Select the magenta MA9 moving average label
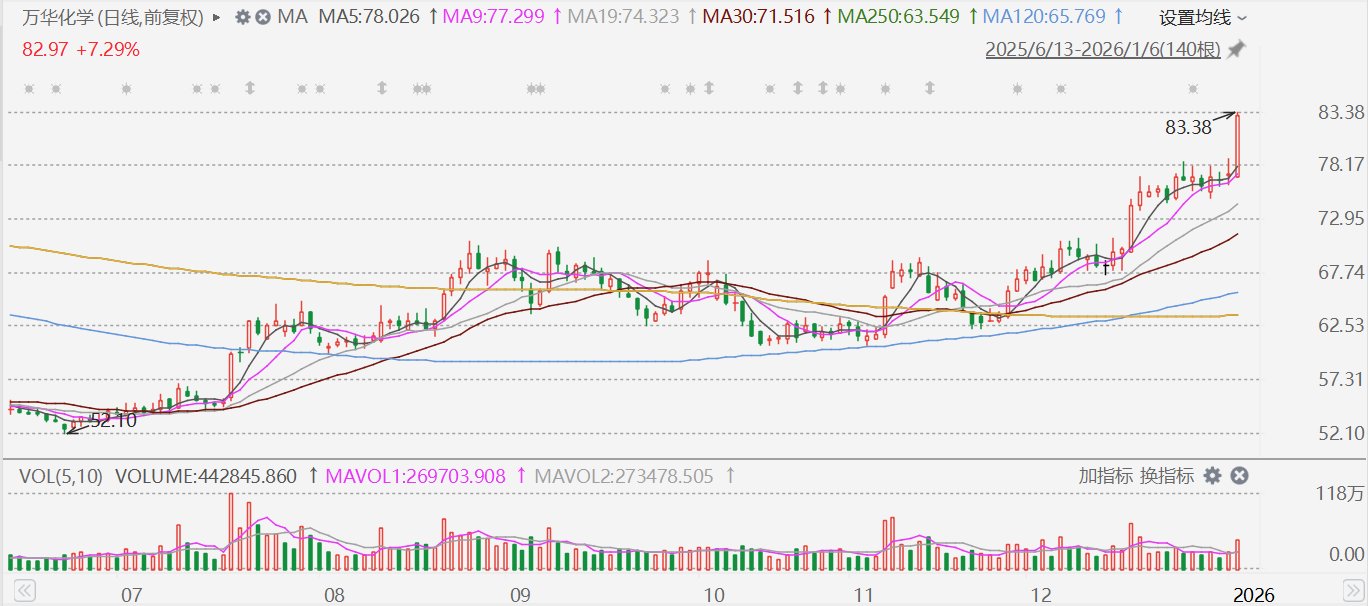 pos(494,17)
